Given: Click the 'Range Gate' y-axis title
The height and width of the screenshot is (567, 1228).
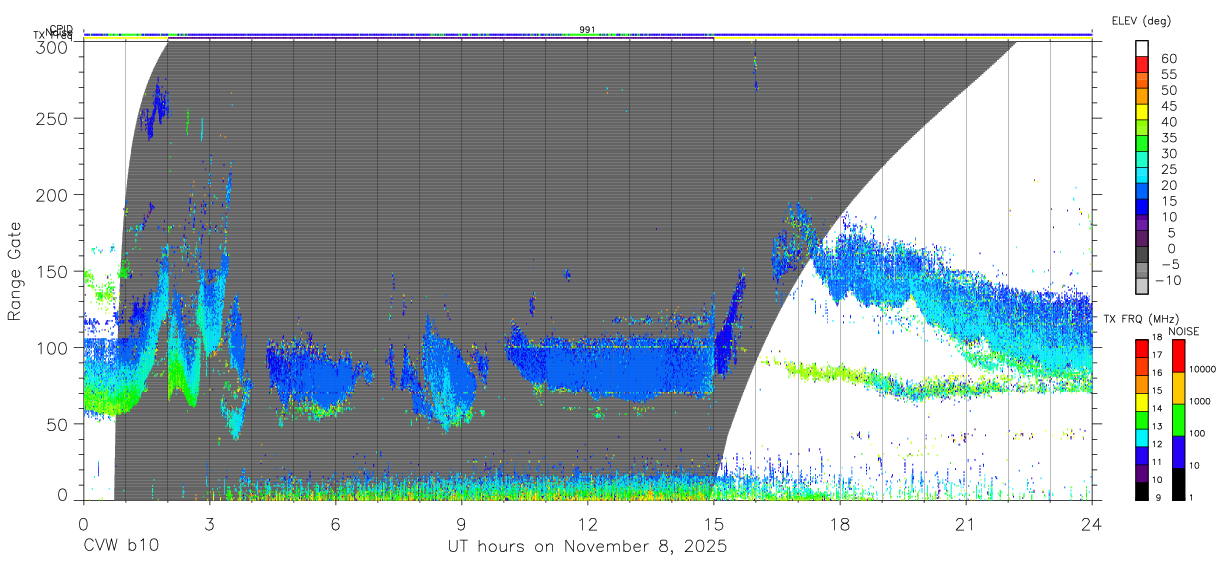Looking at the screenshot, I should pyautogui.click(x=15, y=272).
